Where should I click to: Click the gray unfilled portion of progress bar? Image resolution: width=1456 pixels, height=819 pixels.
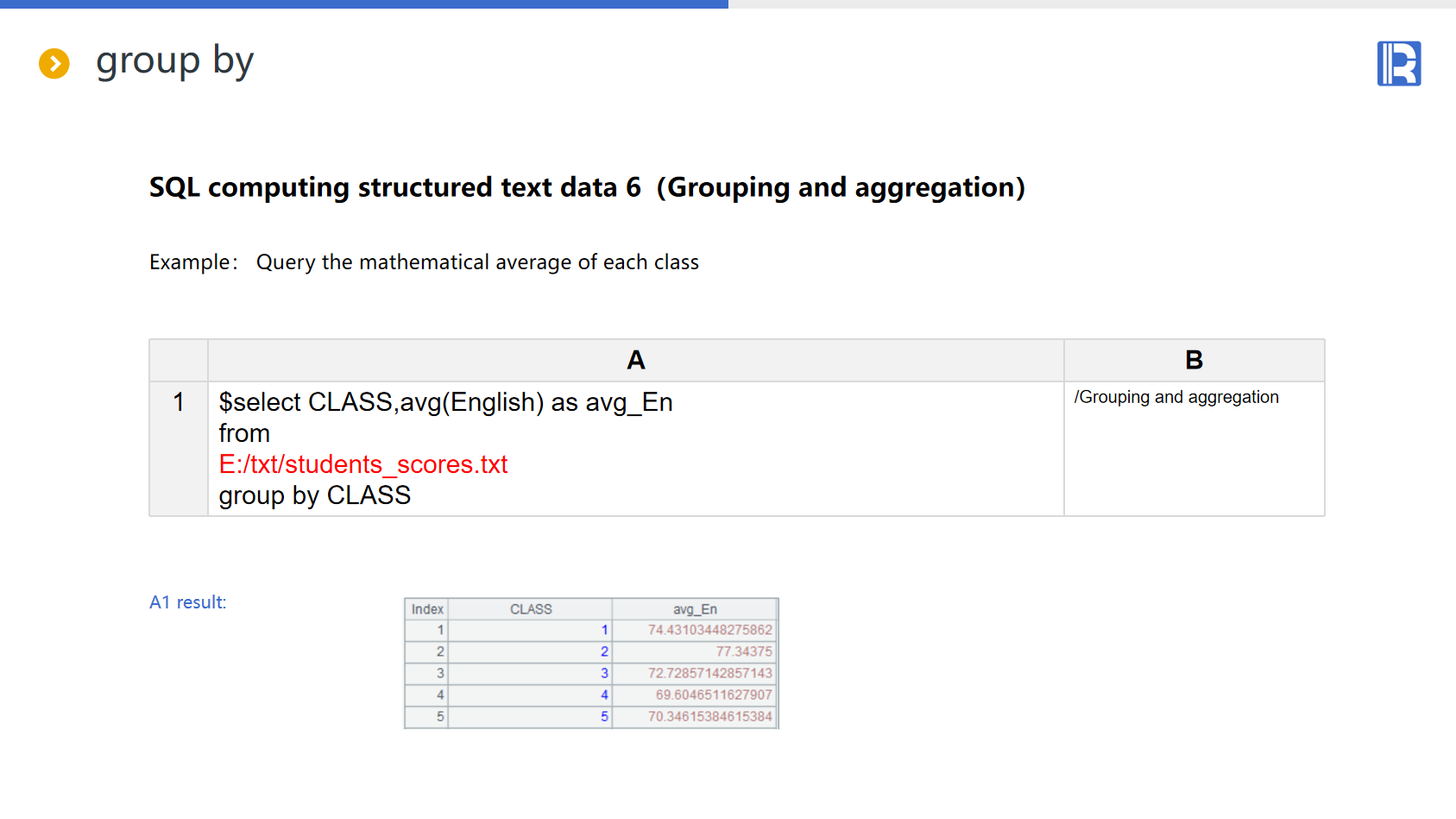pos(1087,4)
